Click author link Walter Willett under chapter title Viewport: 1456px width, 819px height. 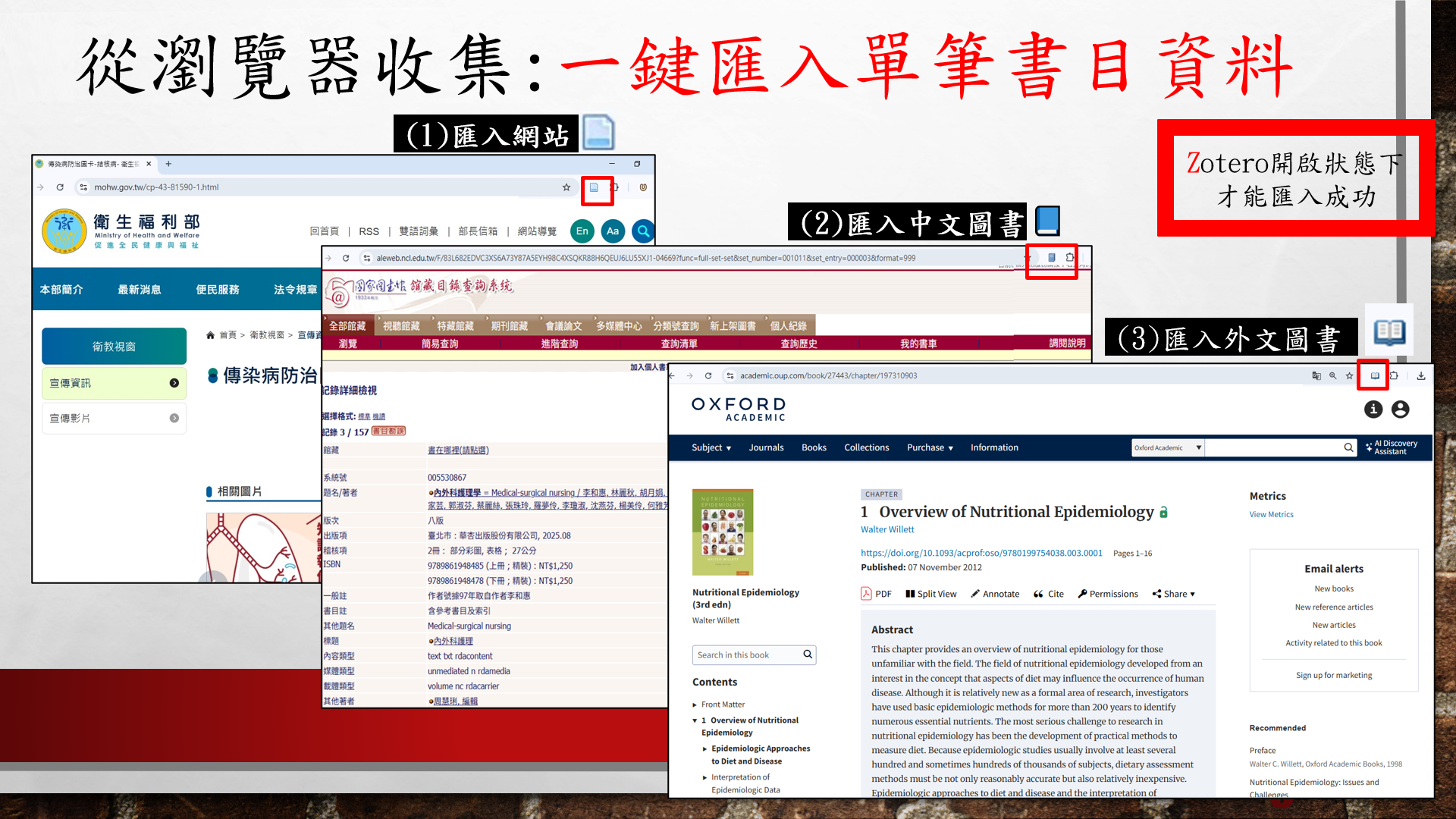click(887, 529)
